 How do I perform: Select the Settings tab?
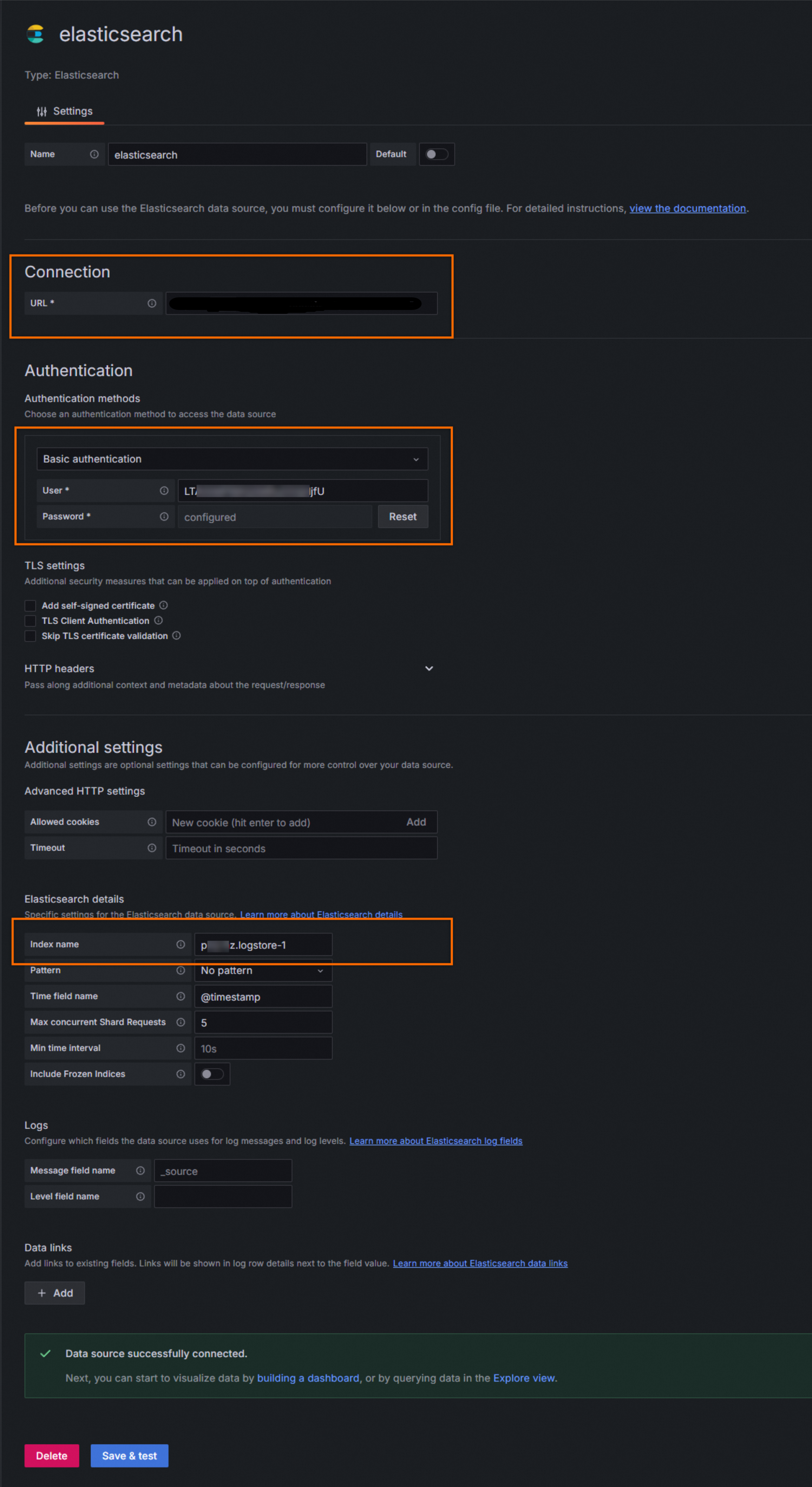tap(65, 111)
